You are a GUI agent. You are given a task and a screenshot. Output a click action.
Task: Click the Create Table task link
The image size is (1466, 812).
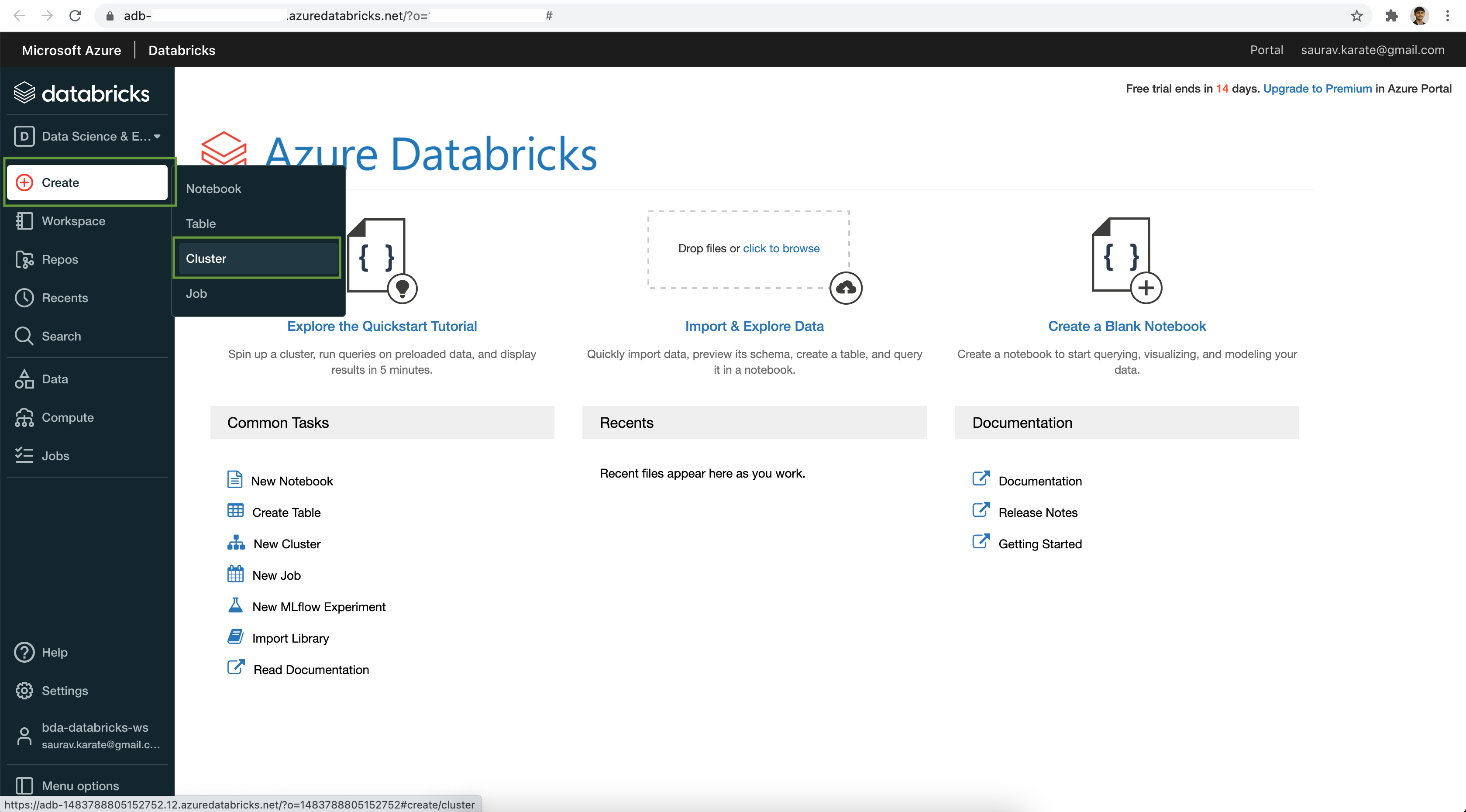(286, 513)
